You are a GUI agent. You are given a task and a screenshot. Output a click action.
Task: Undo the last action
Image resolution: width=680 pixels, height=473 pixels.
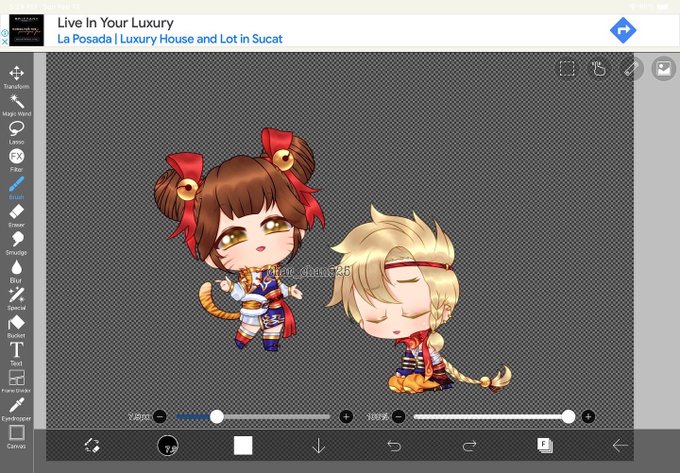click(394, 445)
